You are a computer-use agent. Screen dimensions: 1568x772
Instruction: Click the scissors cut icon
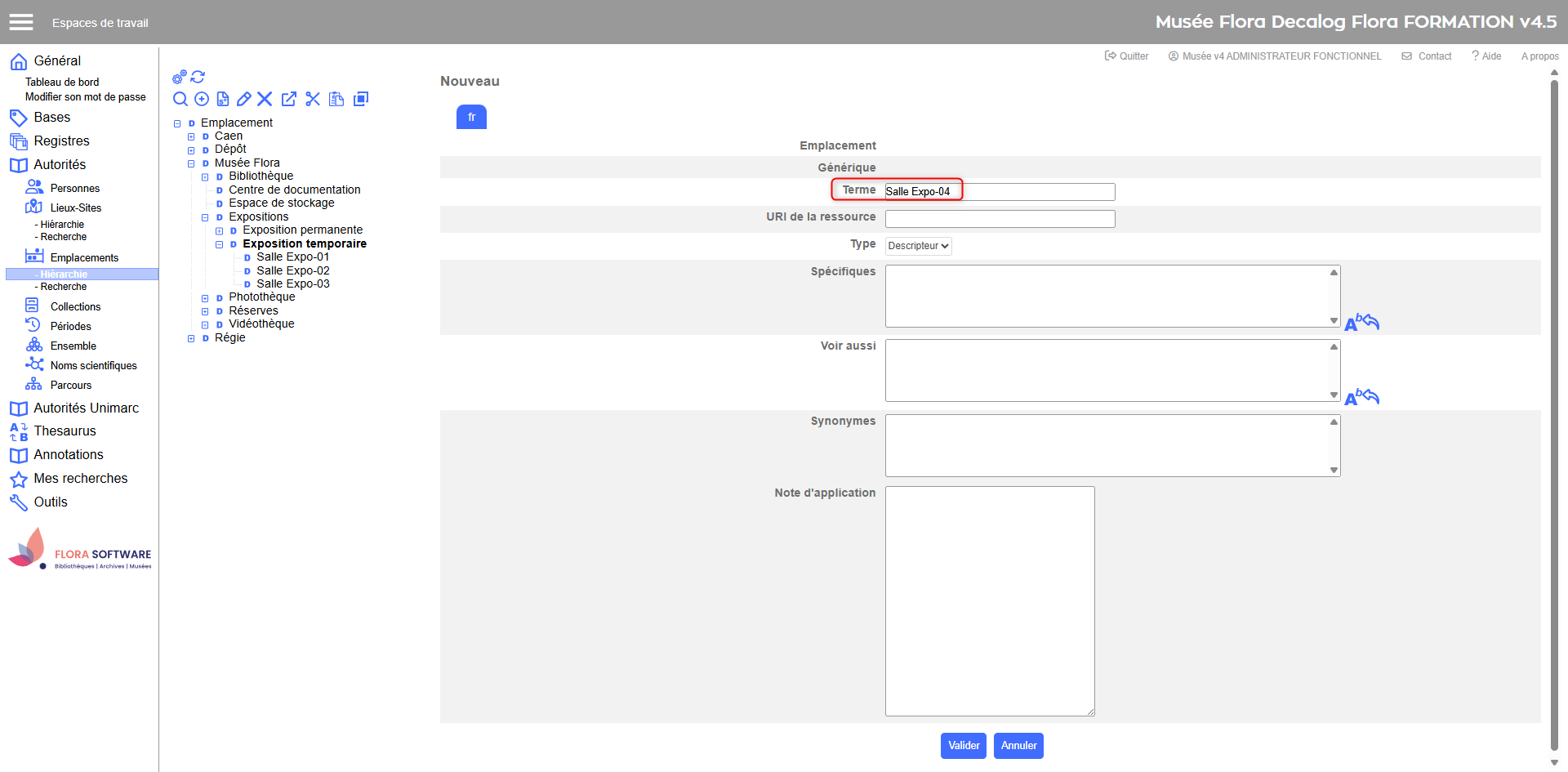coord(313,99)
